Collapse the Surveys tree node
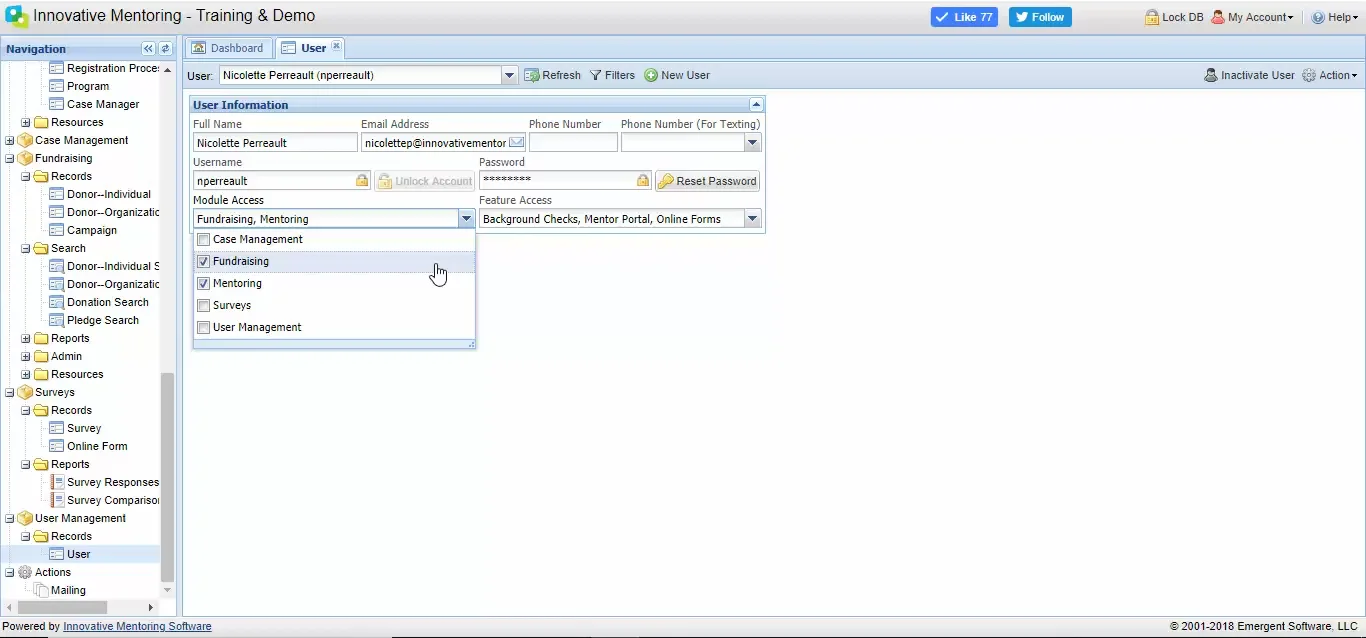The height and width of the screenshot is (638, 1366). pyautogui.click(x=10, y=392)
